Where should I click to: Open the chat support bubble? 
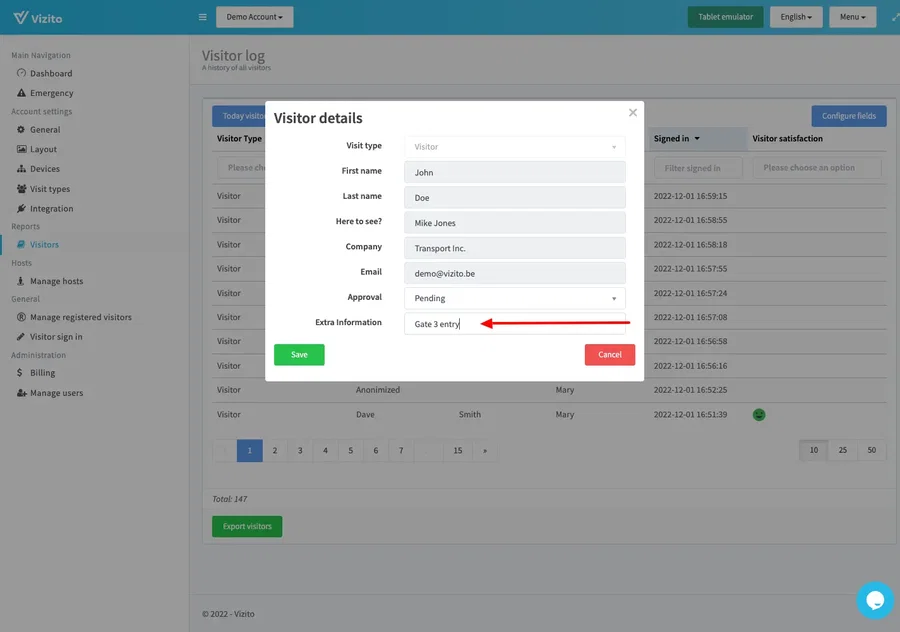click(x=875, y=600)
